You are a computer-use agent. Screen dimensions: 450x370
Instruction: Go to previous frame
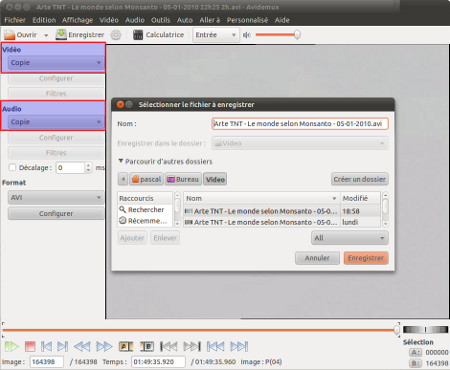[x=46, y=347]
